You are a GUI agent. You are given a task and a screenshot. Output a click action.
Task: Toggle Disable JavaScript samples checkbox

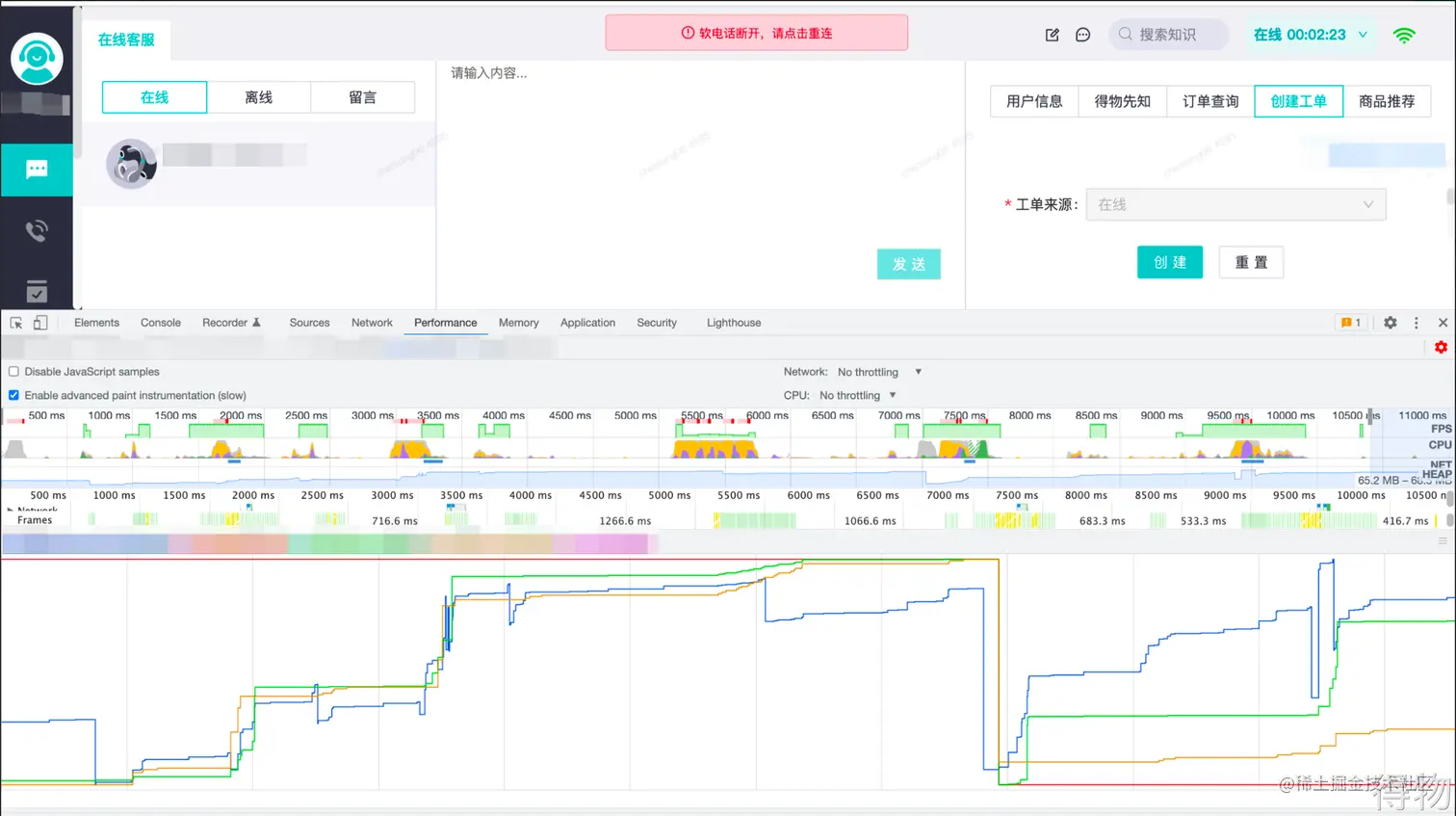point(13,372)
